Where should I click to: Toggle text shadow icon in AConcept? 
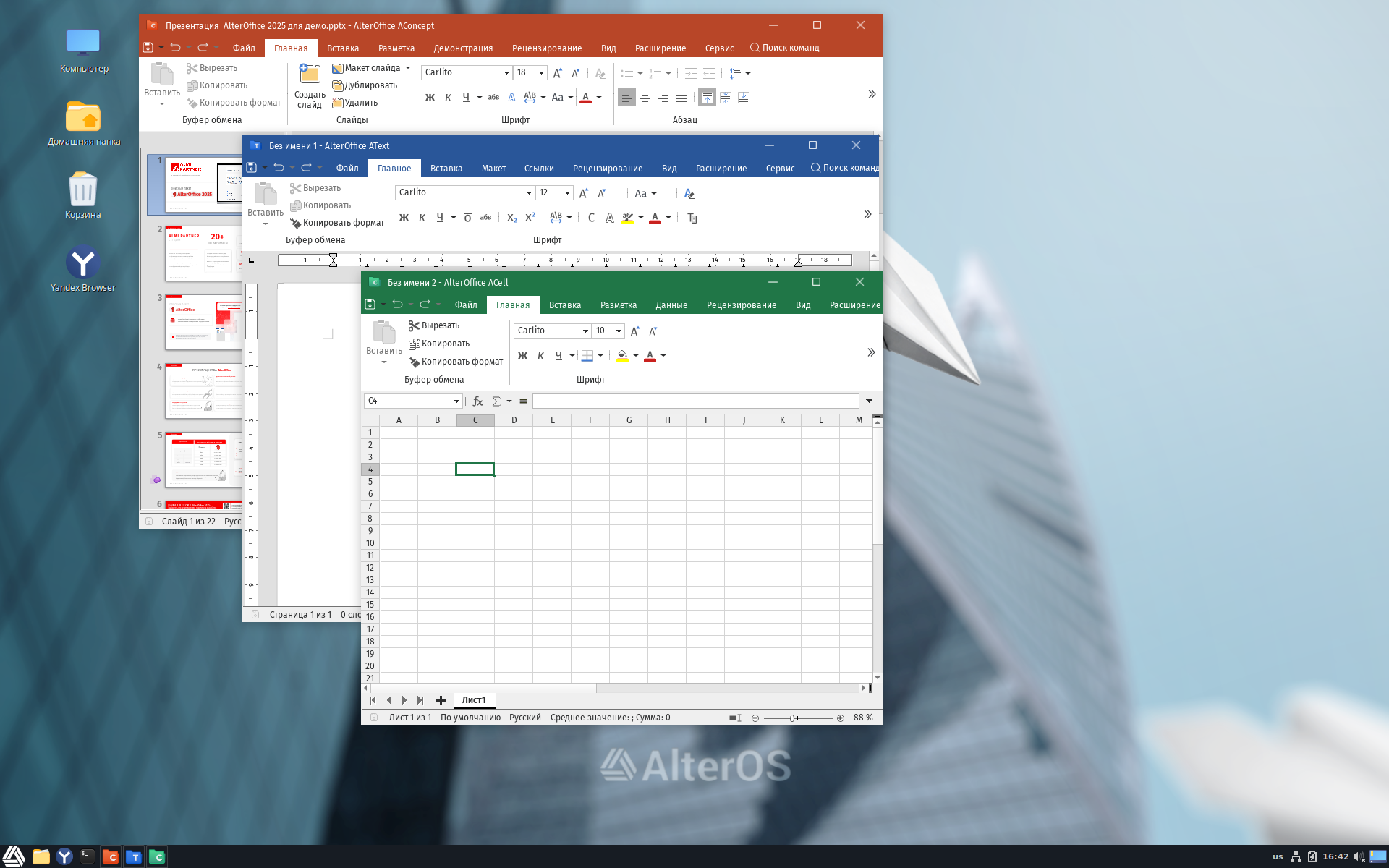click(511, 97)
